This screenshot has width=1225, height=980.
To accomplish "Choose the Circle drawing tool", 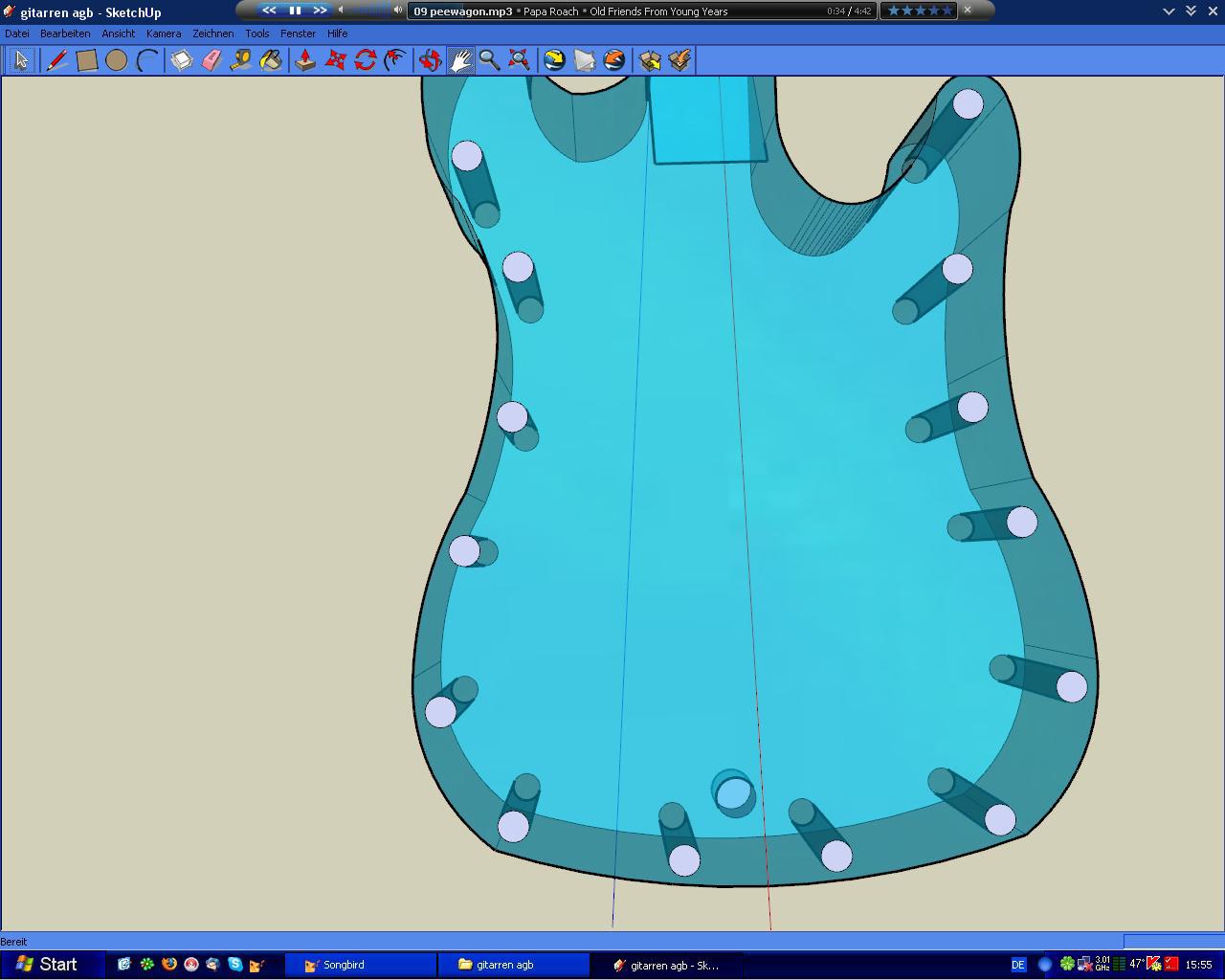I will pos(117,60).
